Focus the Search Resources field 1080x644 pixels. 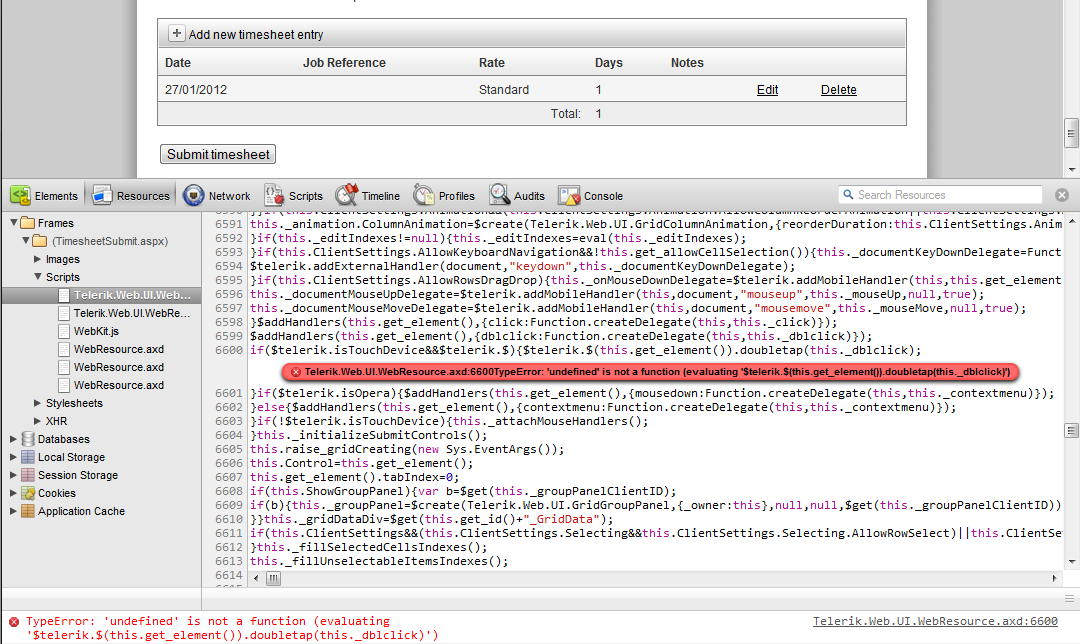tap(940, 195)
